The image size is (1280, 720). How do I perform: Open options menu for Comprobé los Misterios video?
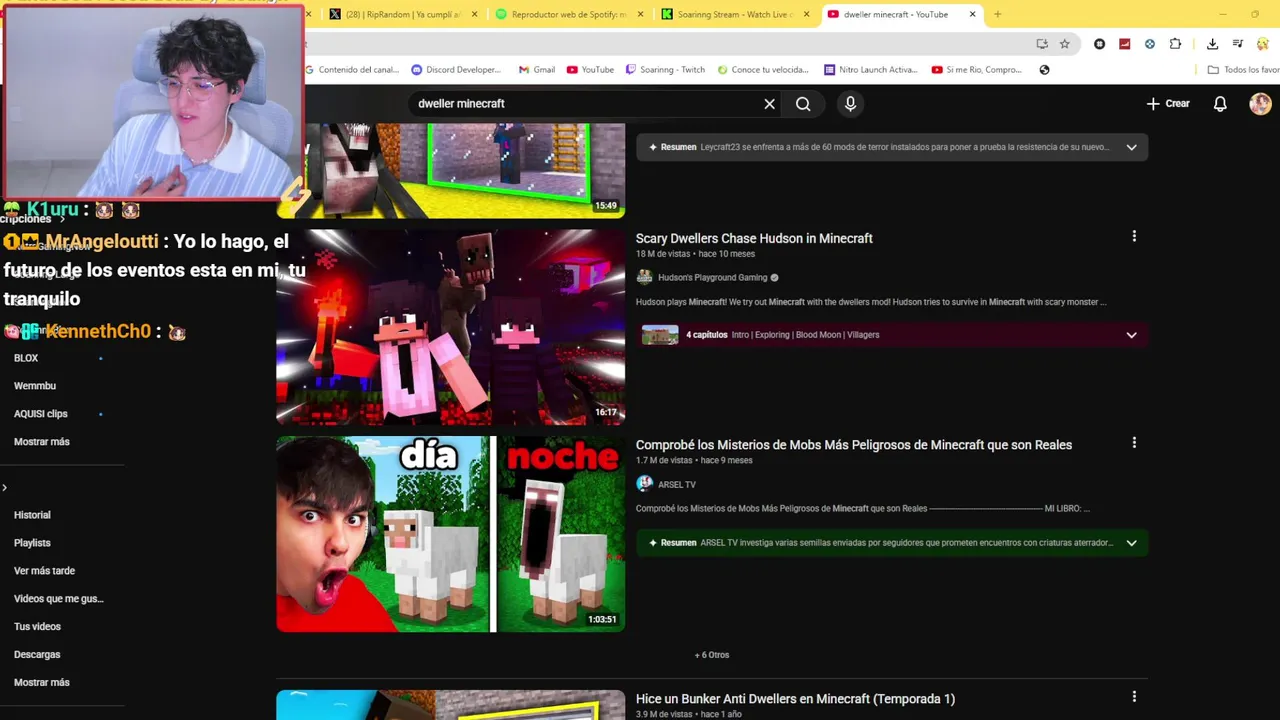1134,442
